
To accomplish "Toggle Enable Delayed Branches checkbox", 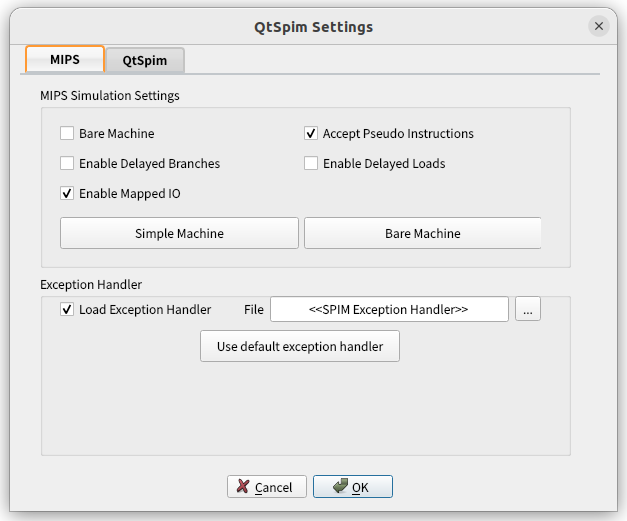I will click(67, 163).
